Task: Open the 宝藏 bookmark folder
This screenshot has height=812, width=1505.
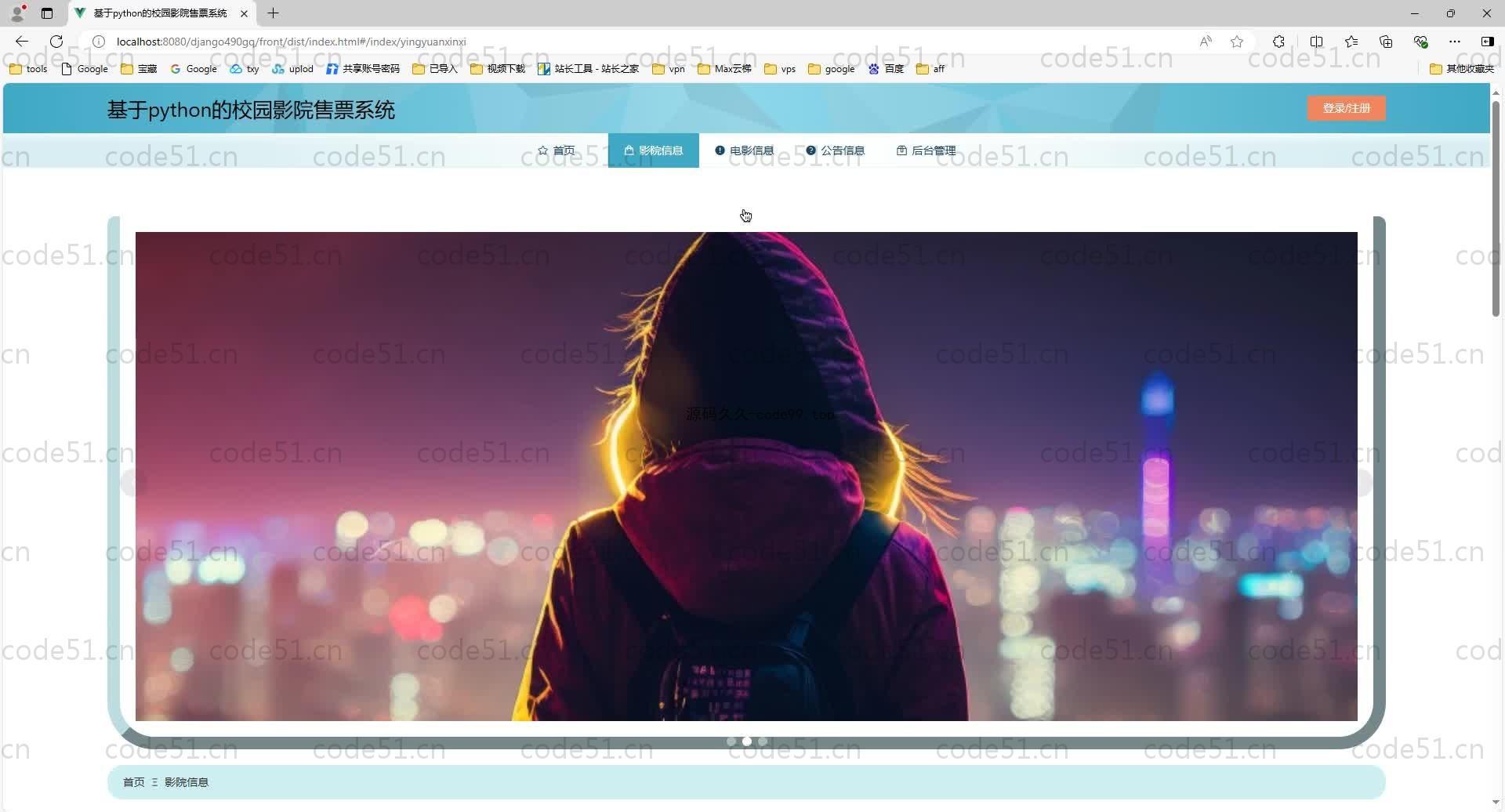Action: pos(139,69)
